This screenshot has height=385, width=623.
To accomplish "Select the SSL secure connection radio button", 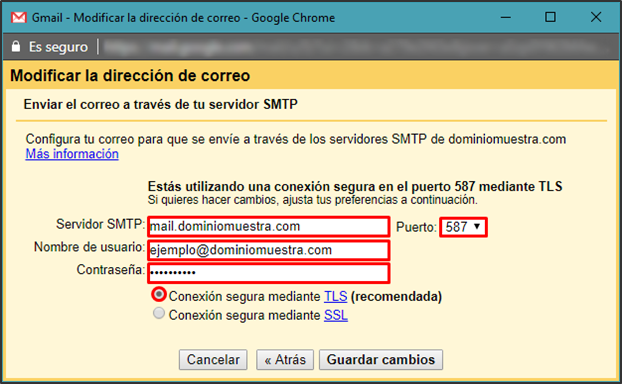I will [159, 313].
